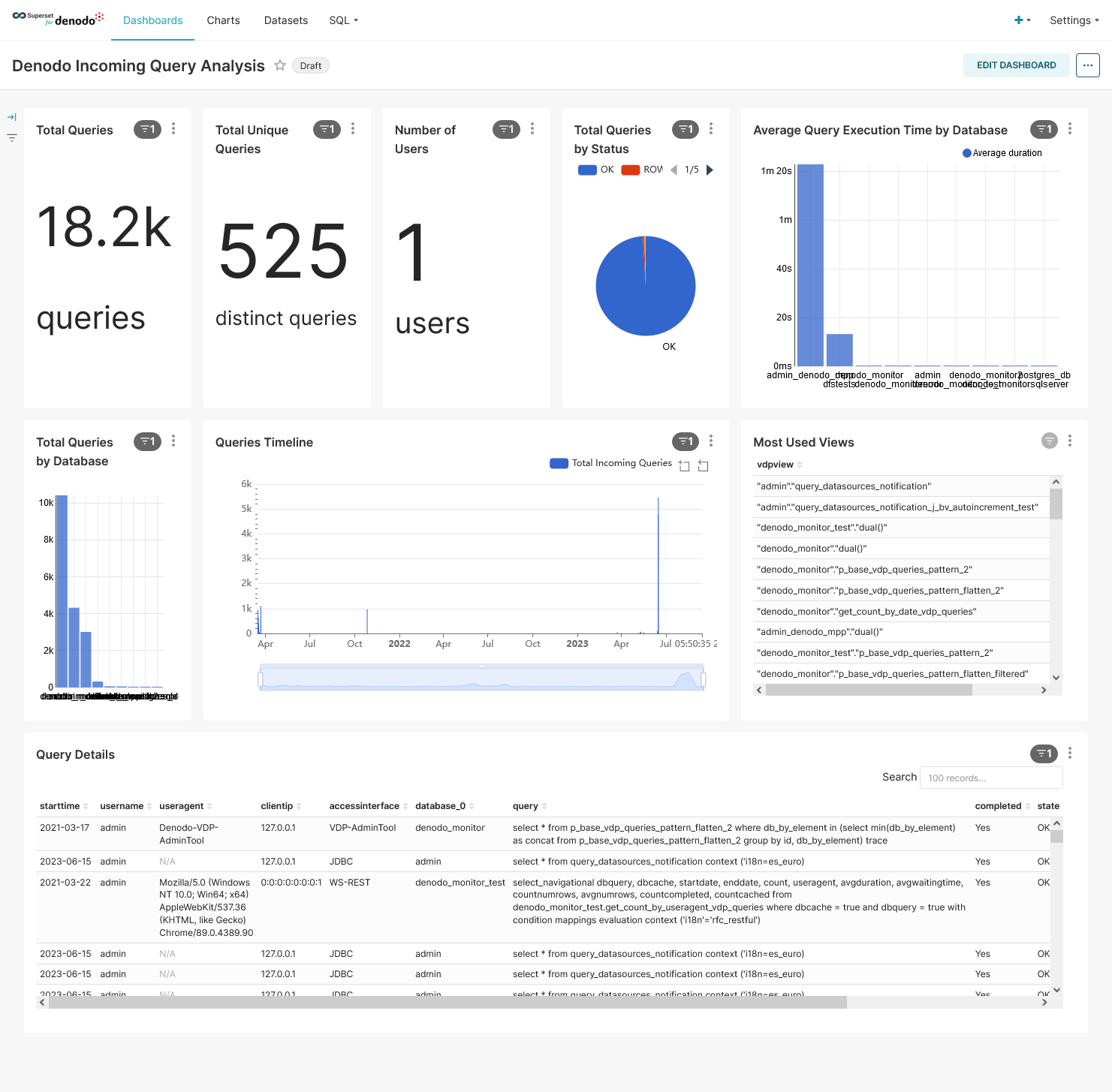Open filters badge on Total Queries by Database
Viewport: 1112px width, 1092px height.
coord(147,441)
